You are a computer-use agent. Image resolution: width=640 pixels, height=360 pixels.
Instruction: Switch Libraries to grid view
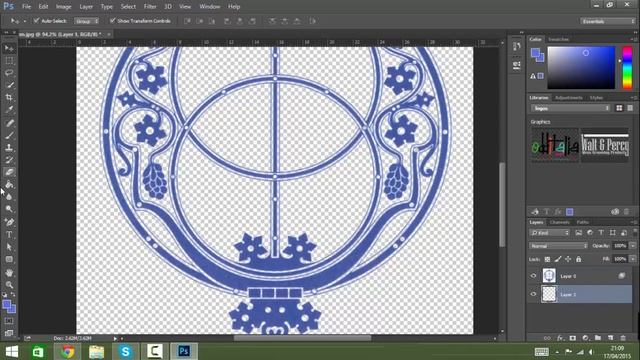619,108
